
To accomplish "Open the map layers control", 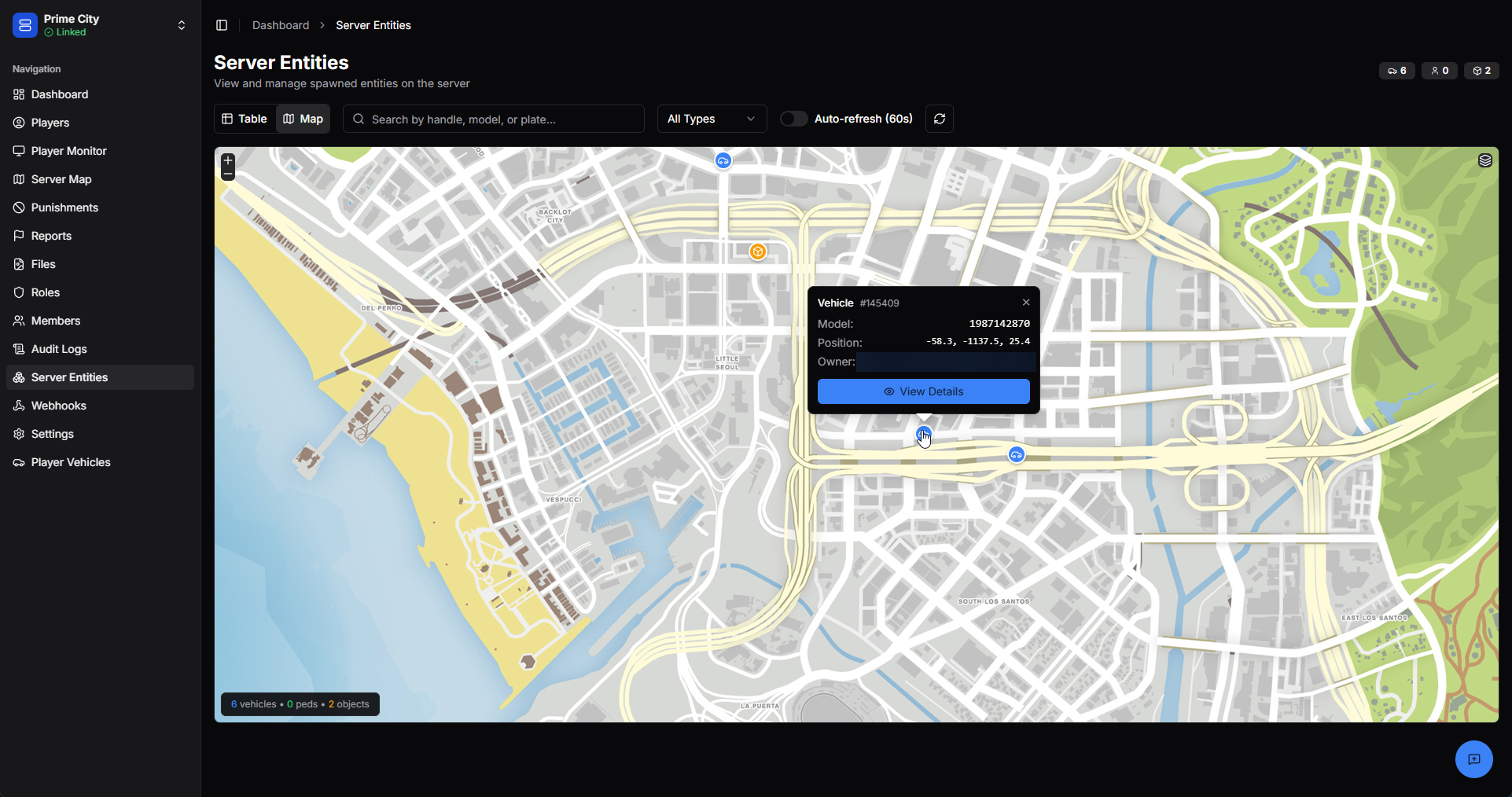I will (x=1484, y=160).
